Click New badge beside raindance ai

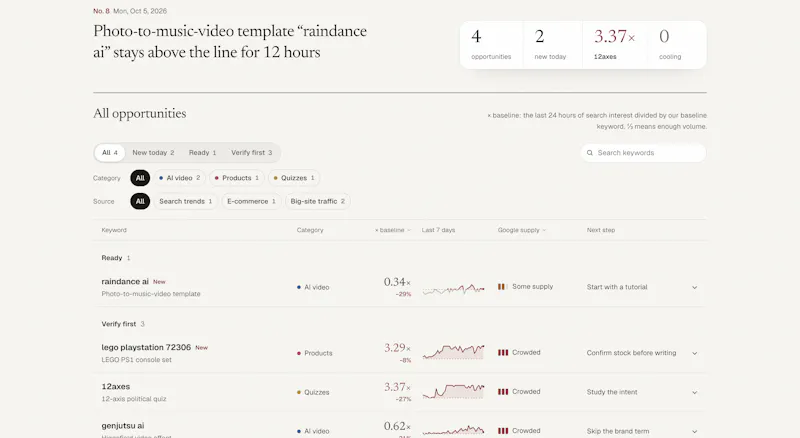[159, 282]
